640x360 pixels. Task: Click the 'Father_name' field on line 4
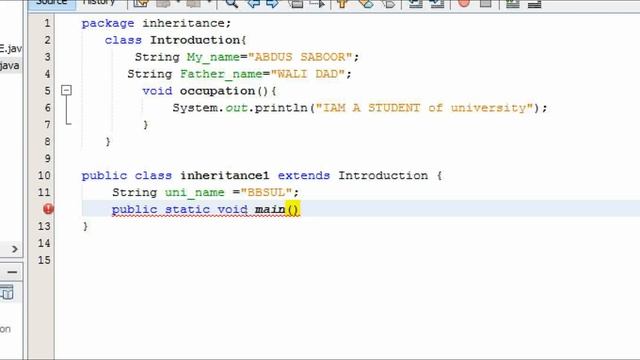pyautogui.click(x=221, y=74)
